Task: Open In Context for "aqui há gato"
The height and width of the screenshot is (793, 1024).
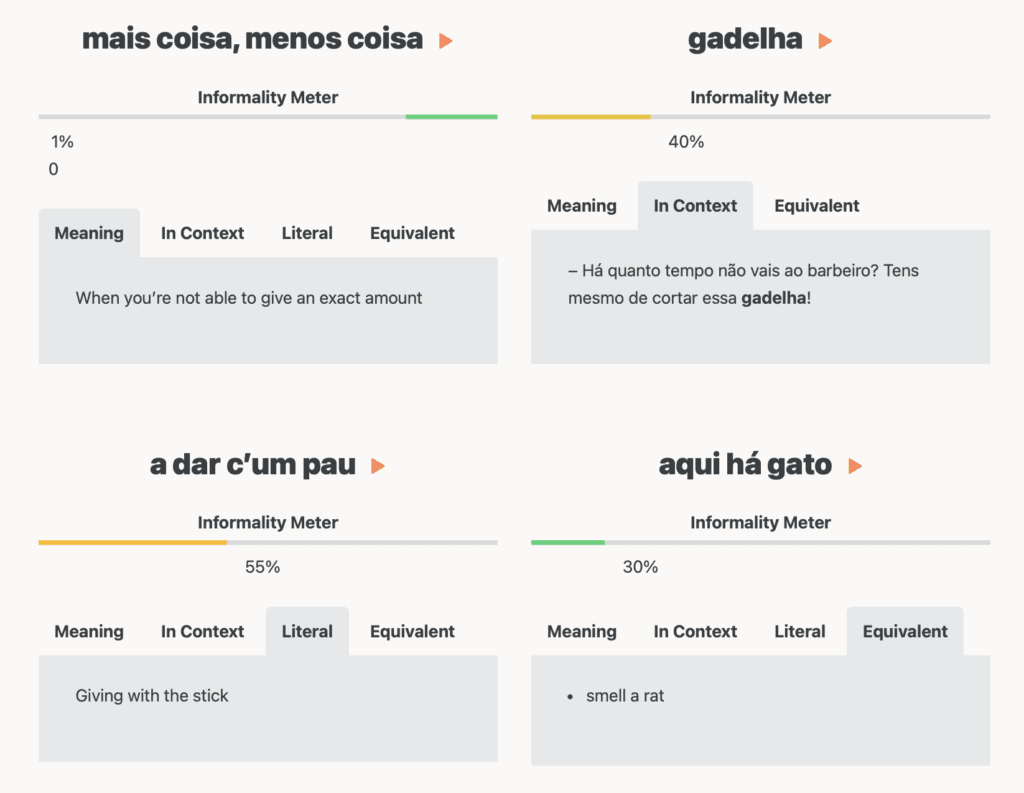Action: pyautogui.click(x=695, y=631)
